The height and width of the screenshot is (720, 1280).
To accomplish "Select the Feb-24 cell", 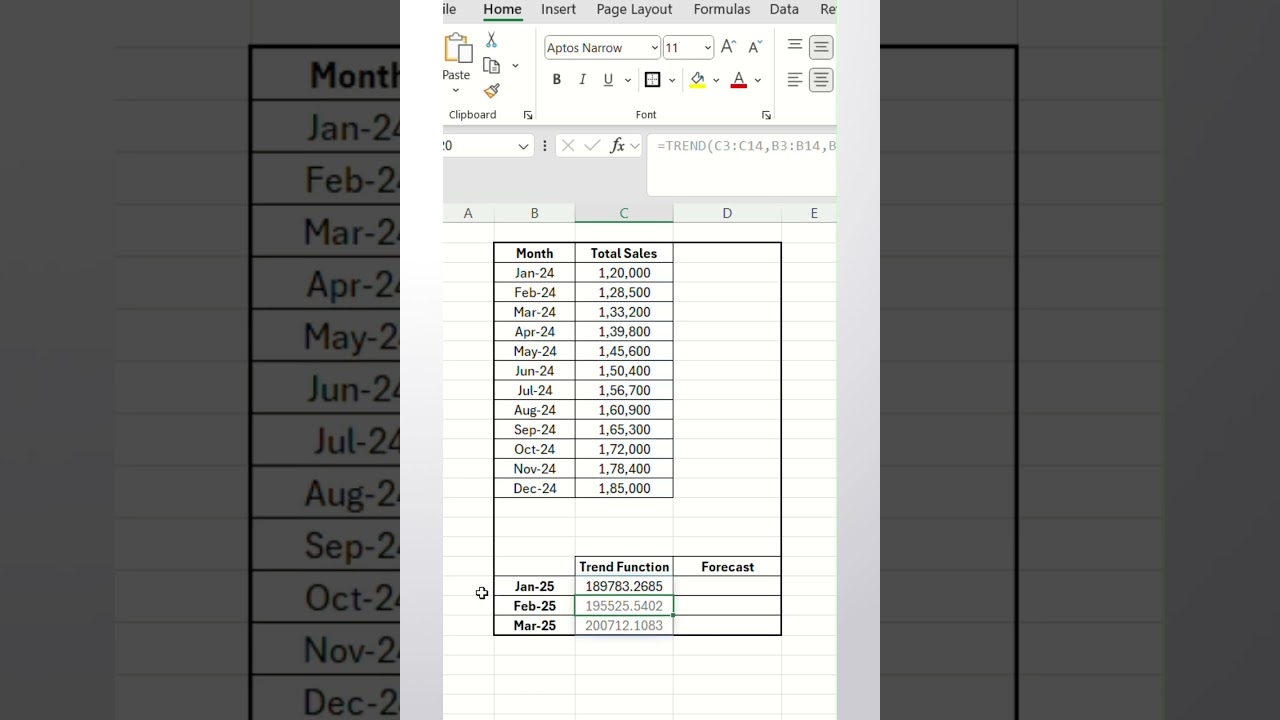I will click(x=534, y=292).
